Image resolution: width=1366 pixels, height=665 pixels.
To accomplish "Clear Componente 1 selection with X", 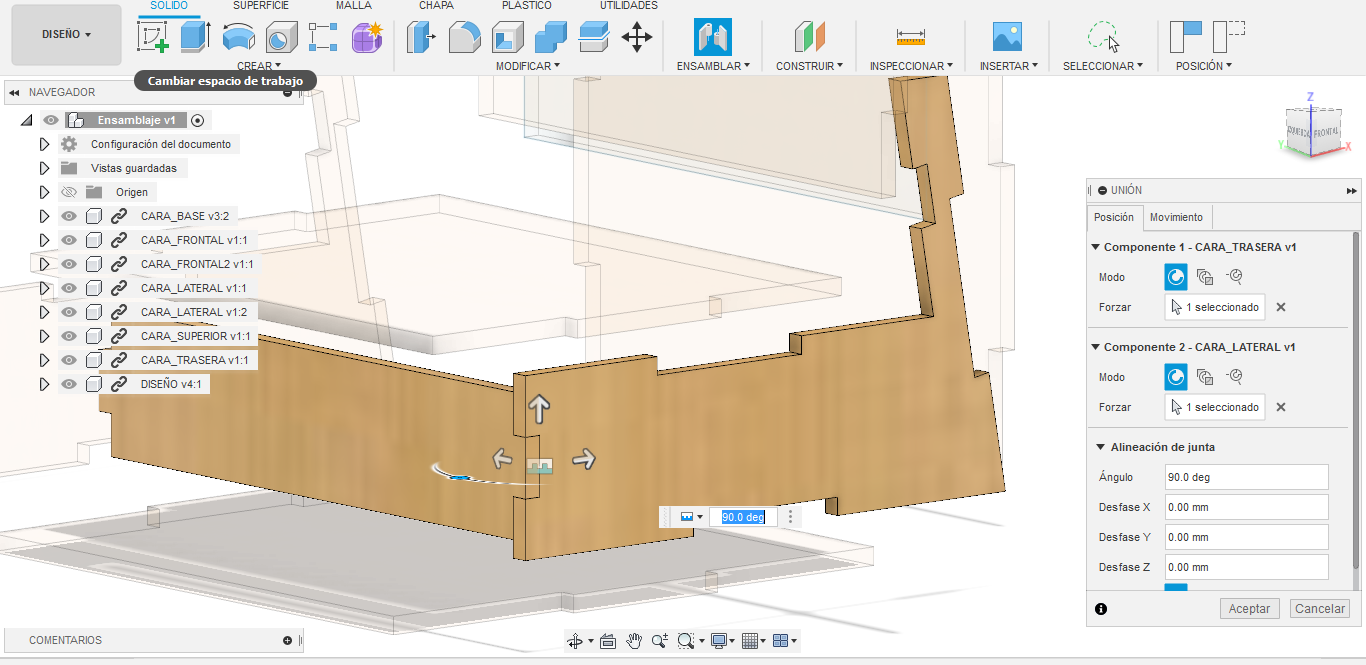I will pos(1281,307).
